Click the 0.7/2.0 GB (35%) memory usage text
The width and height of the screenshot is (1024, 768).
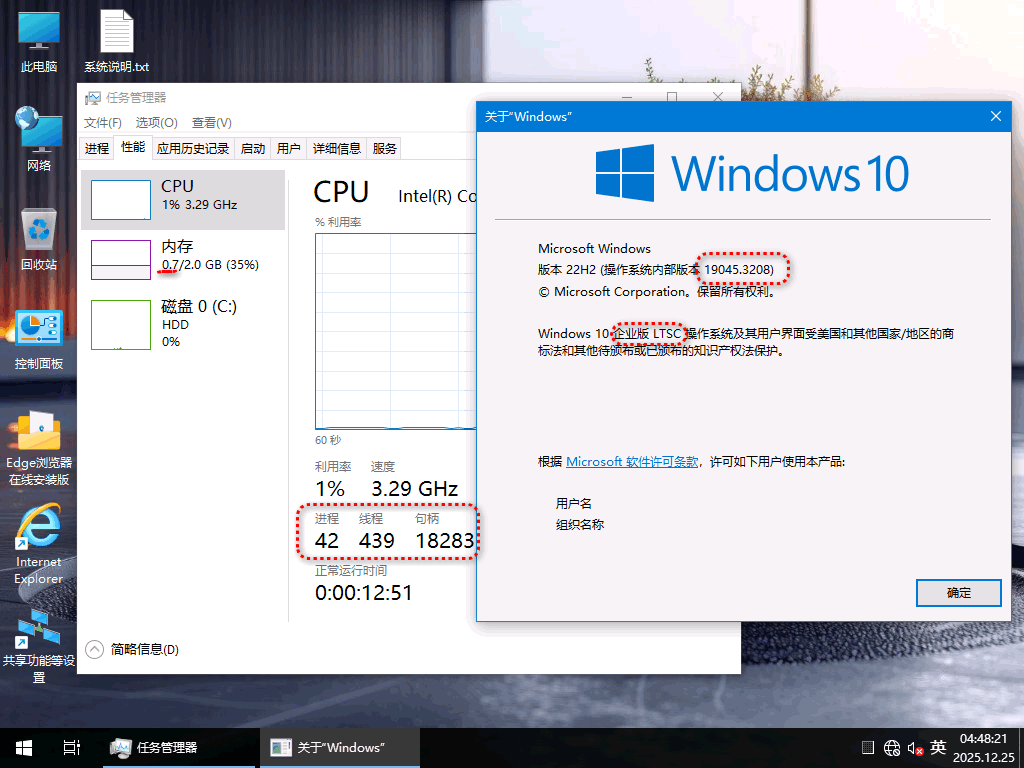[210, 264]
